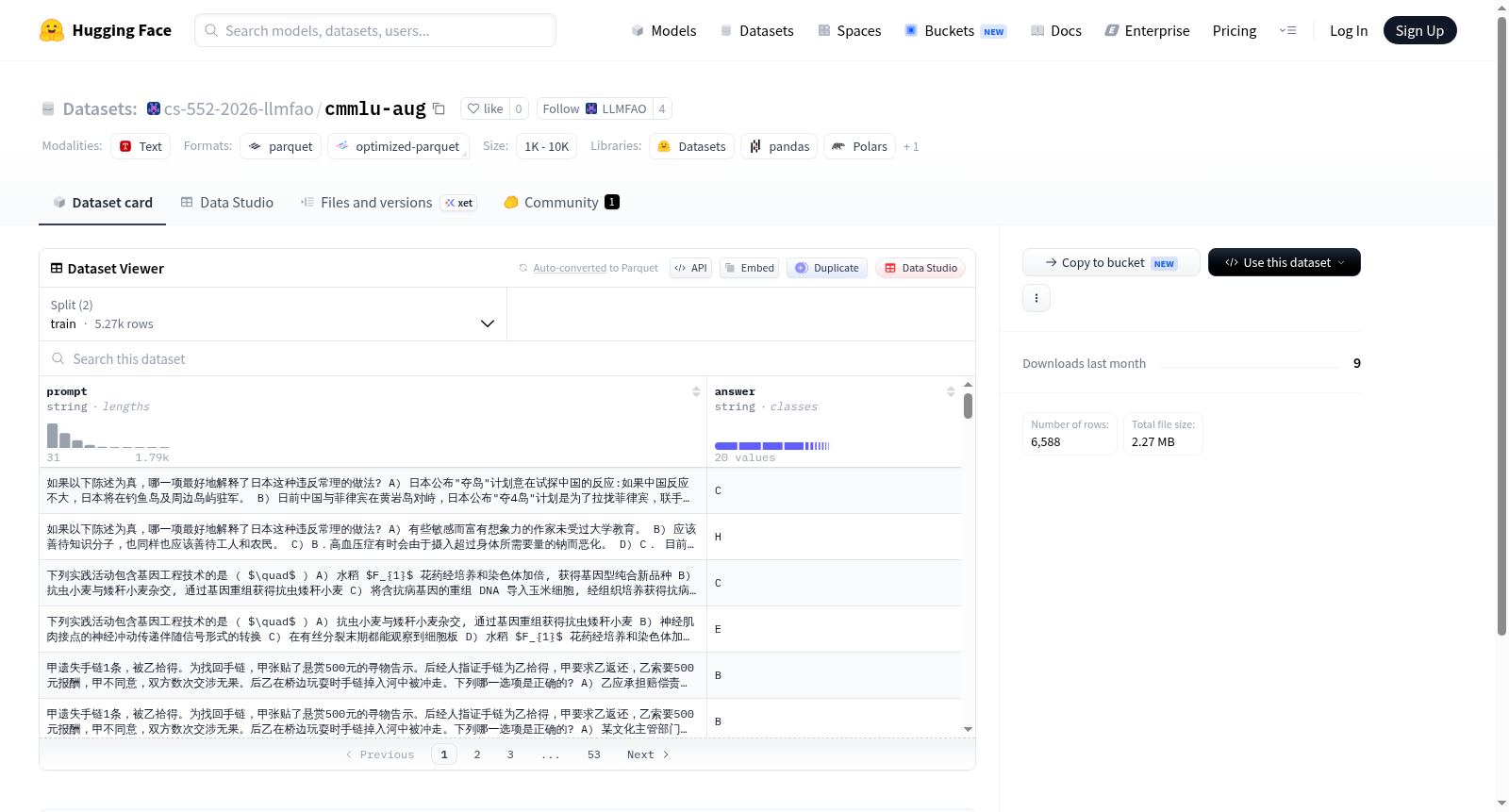The image size is (1509, 812).
Task: Select the row with answer E
Action: pos(500,629)
